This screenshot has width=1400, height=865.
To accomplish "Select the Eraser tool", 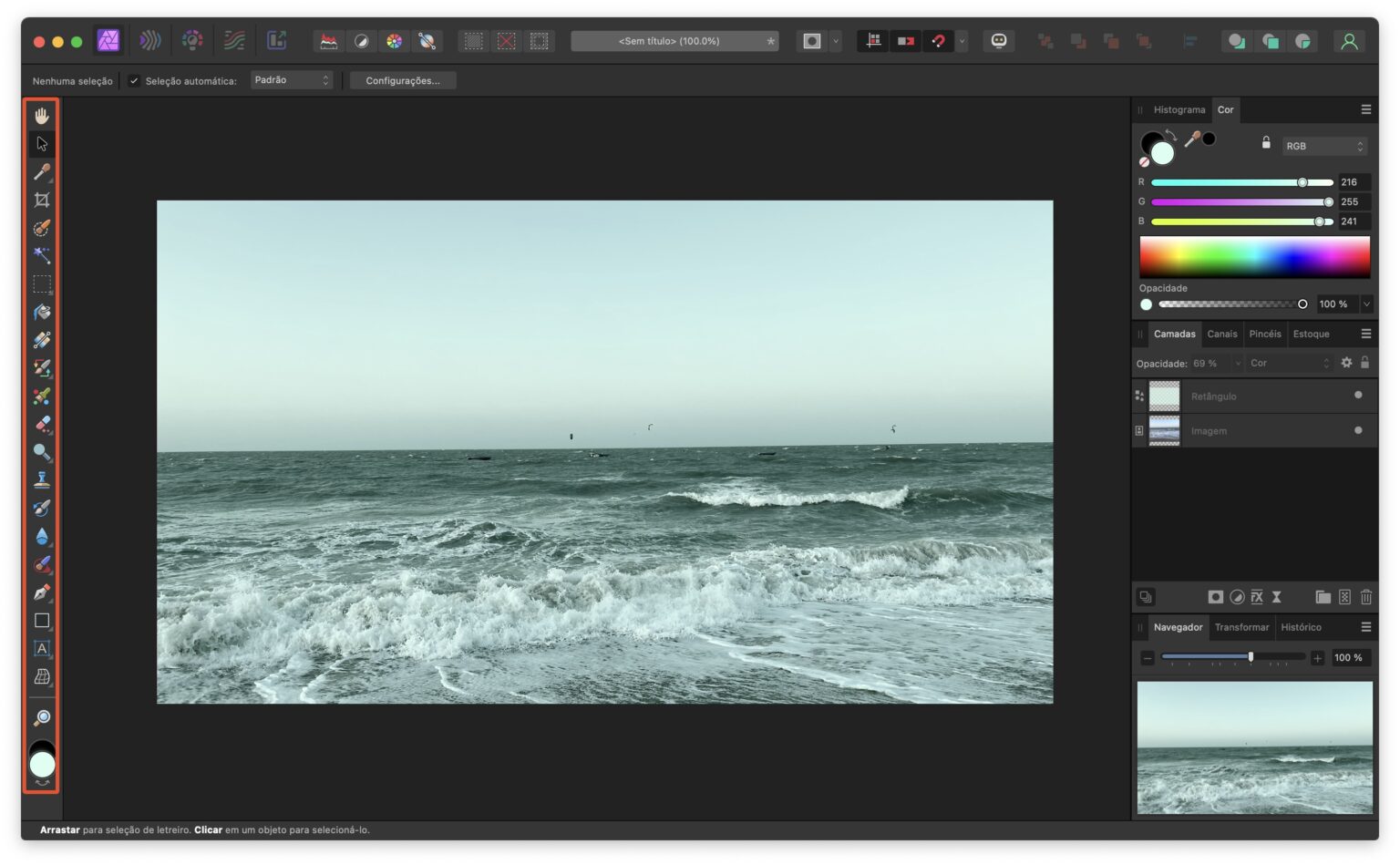I will pyautogui.click(x=41, y=425).
